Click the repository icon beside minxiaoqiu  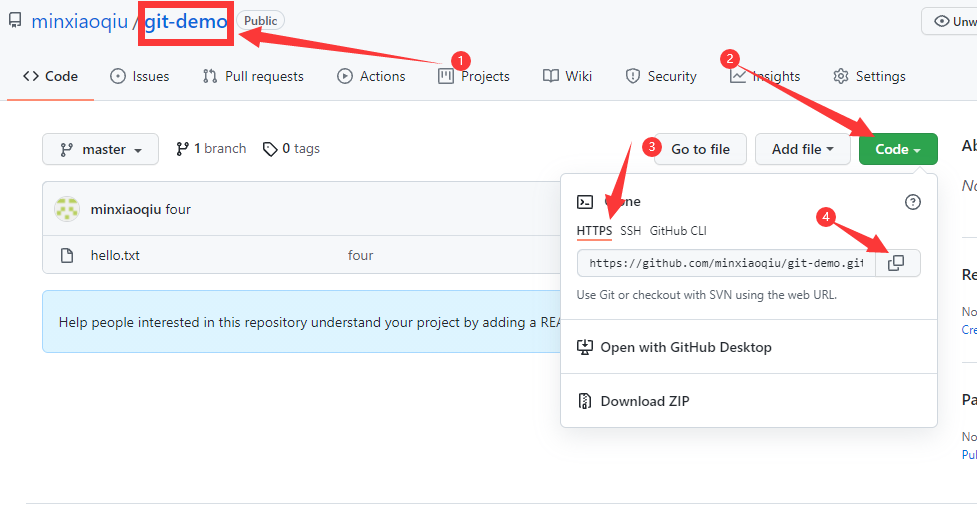click(15, 21)
